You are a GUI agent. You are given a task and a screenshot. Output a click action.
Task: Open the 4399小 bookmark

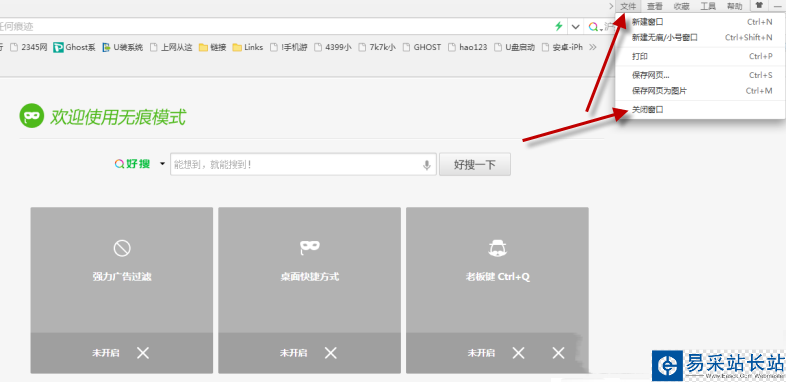point(333,48)
